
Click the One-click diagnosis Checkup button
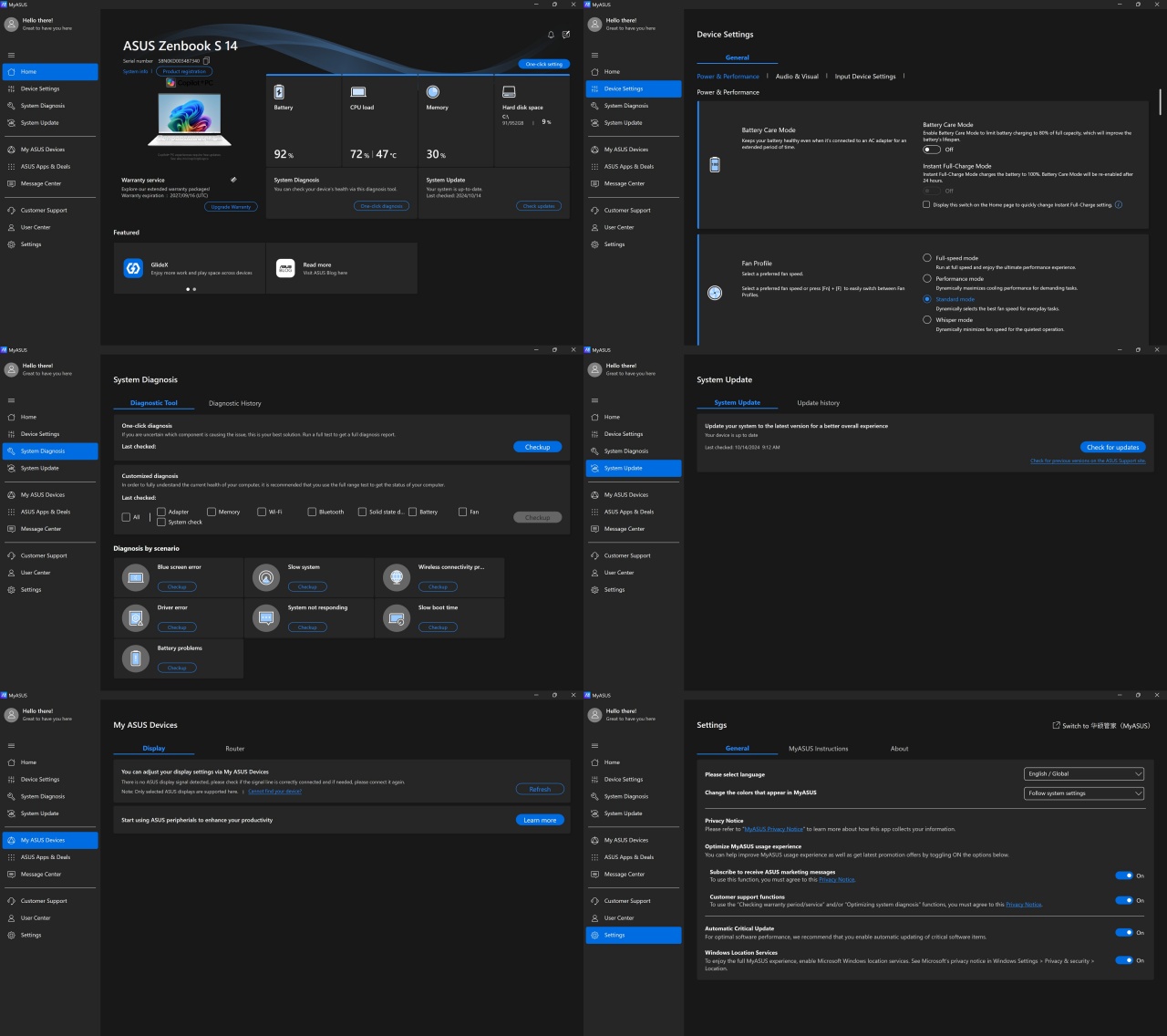tap(538, 447)
